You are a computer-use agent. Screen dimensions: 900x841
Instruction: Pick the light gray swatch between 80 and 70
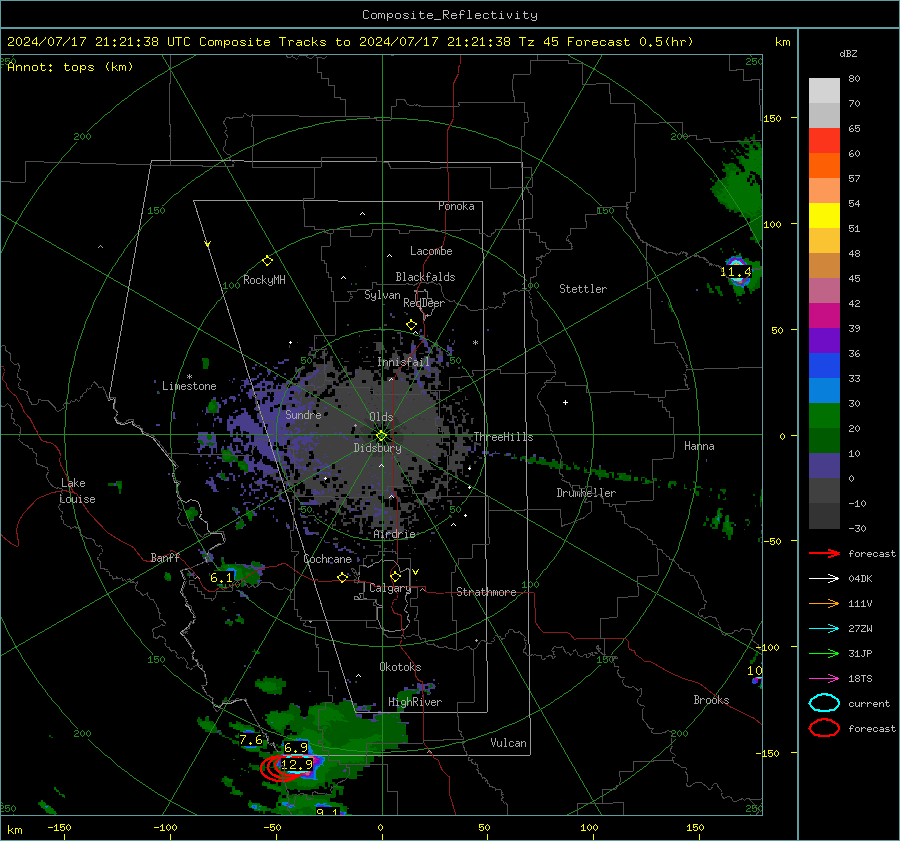pyautogui.click(x=824, y=91)
